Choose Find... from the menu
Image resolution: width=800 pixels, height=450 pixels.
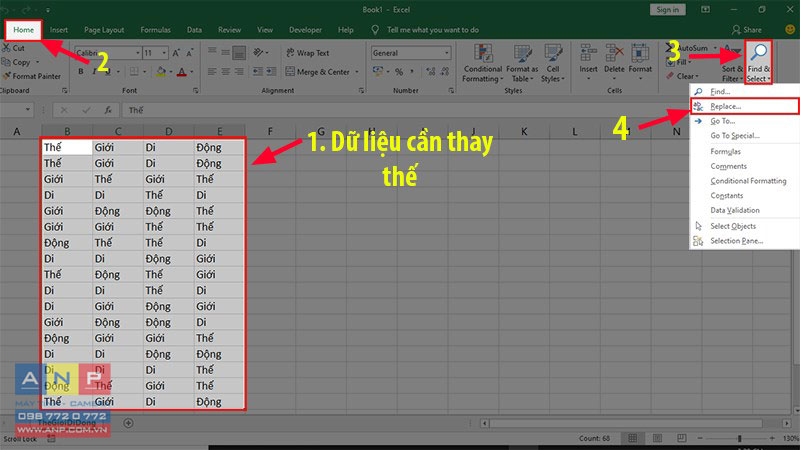coord(744,92)
